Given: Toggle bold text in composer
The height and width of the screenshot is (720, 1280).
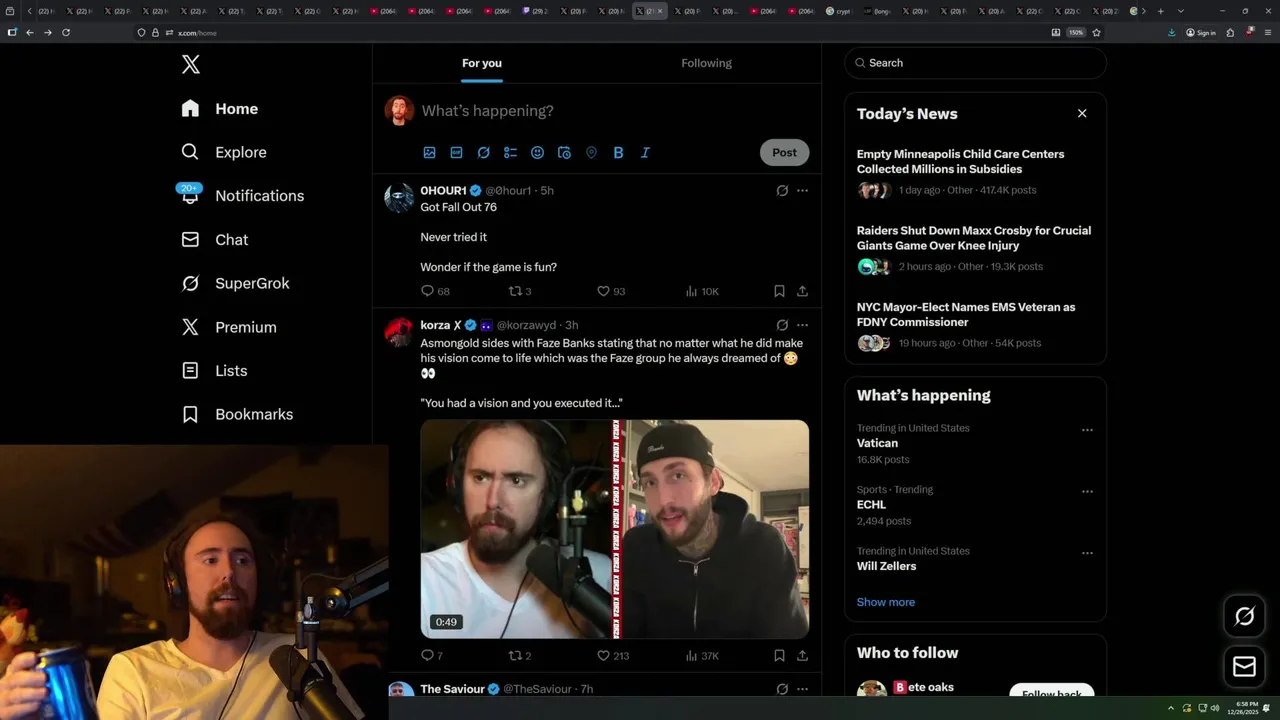Looking at the screenshot, I should tap(618, 153).
